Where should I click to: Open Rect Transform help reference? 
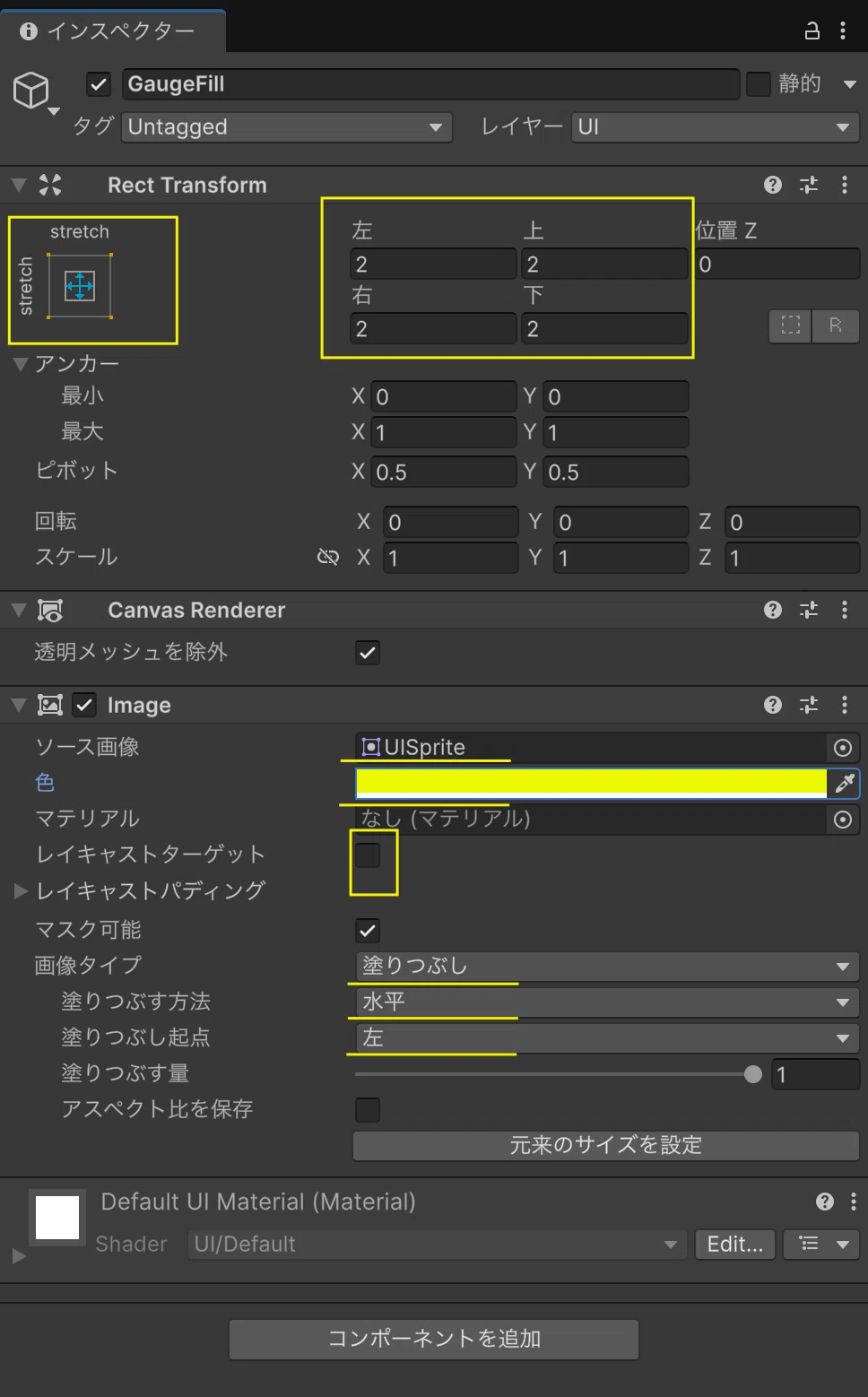pyautogui.click(x=773, y=185)
